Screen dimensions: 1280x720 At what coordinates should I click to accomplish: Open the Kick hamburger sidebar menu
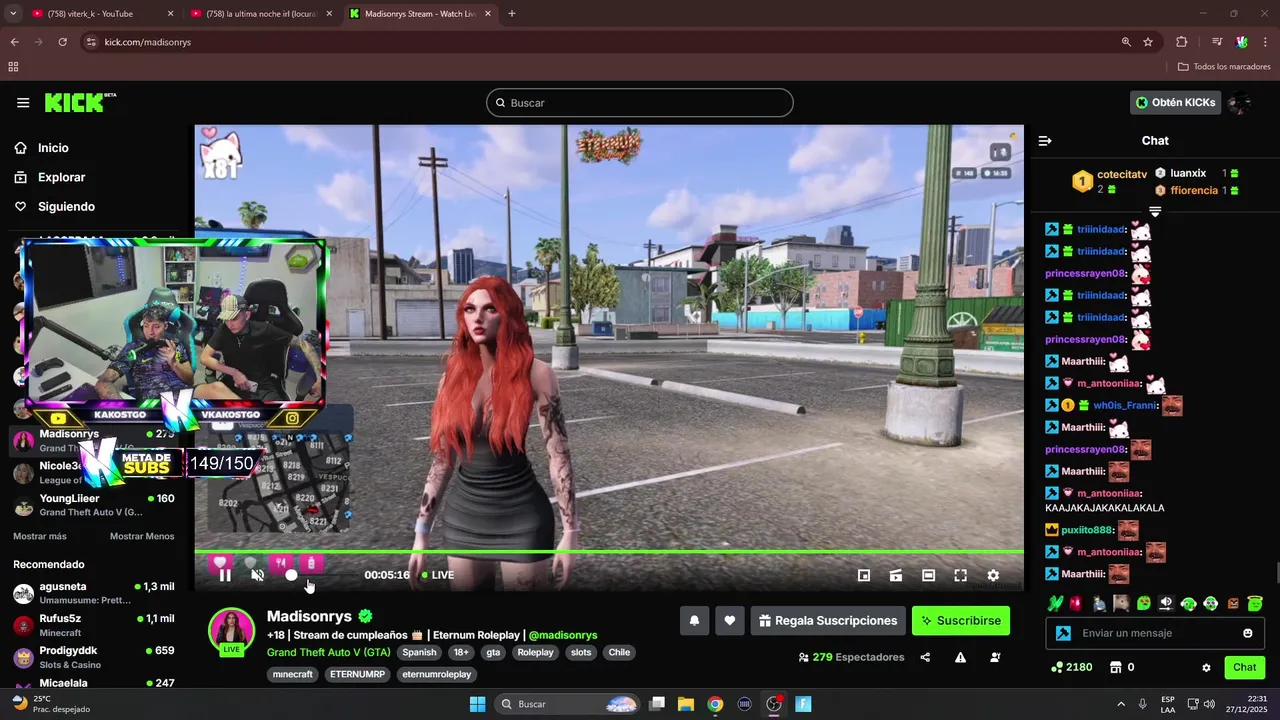pyautogui.click(x=23, y=103)
